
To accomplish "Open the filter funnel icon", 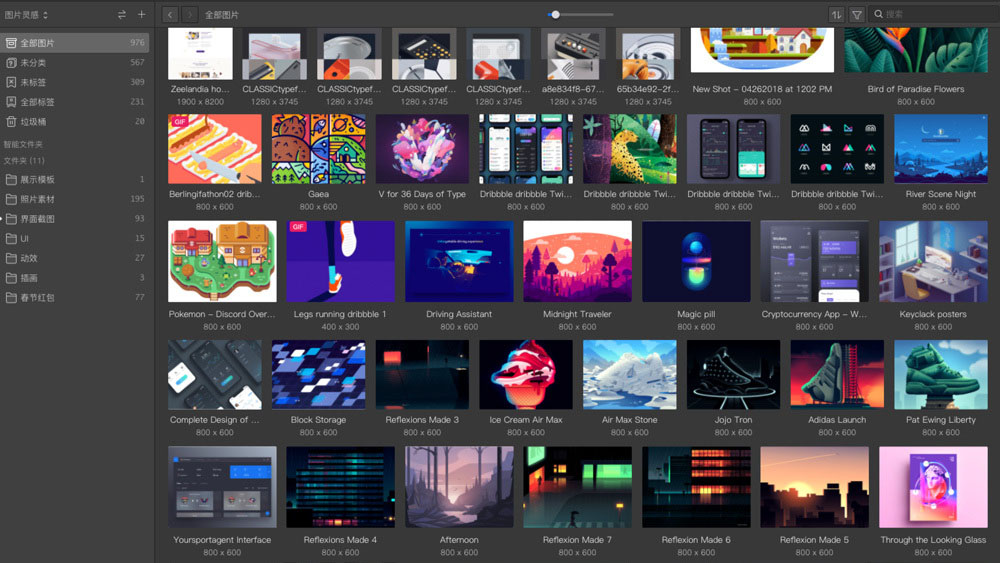I will pyautogui.click(x=857, y=15).
